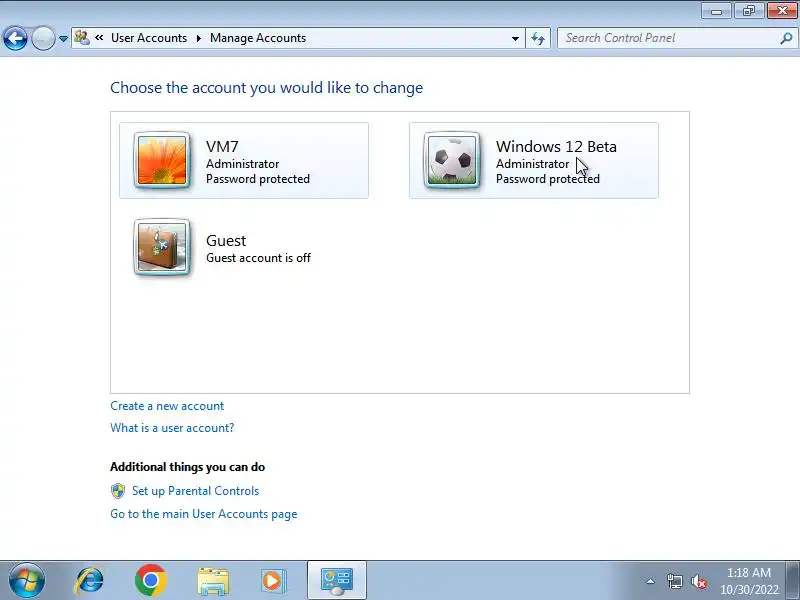Click Create a new account
Viewport: 800px width, 600px height.
coord(167,406)
